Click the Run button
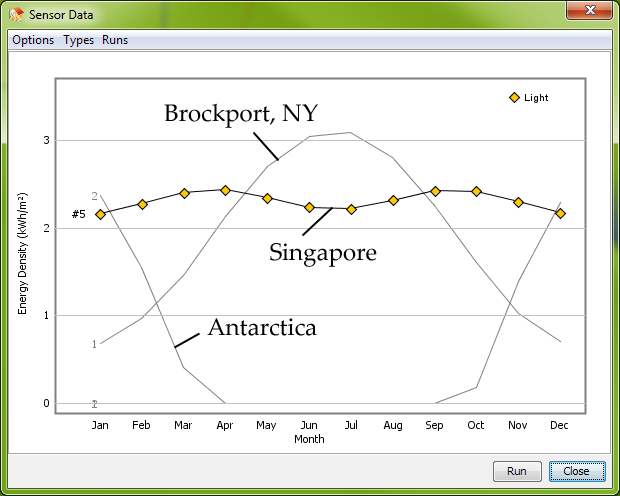 point(517,471)
